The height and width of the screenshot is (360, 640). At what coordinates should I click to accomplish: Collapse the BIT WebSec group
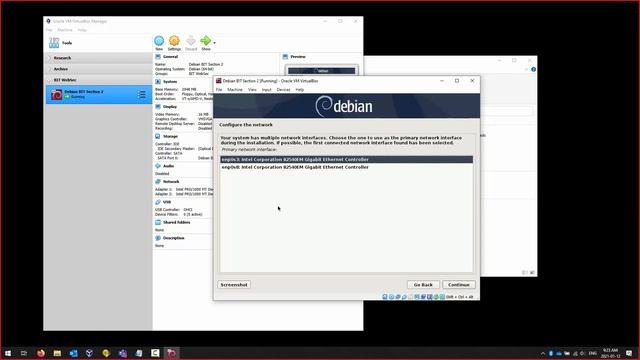click(50, 80)
